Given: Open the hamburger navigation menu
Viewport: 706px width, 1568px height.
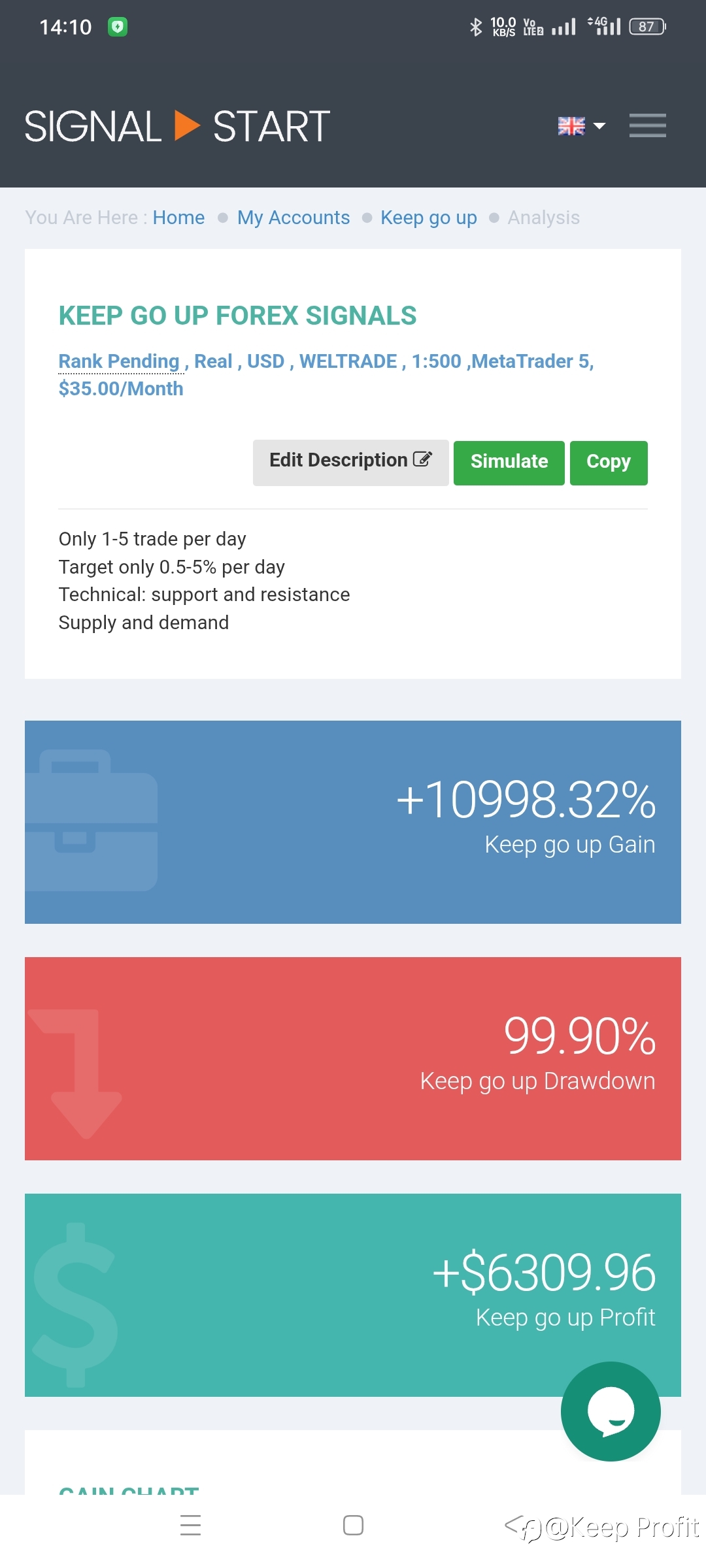Looking at the screenshot, I should 647,125.
